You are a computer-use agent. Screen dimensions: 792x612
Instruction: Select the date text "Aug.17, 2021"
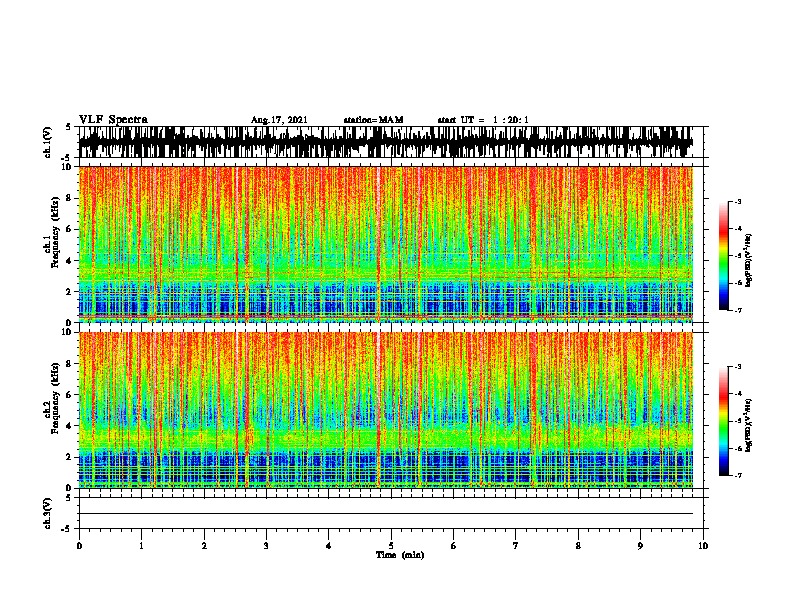(279, 120)
